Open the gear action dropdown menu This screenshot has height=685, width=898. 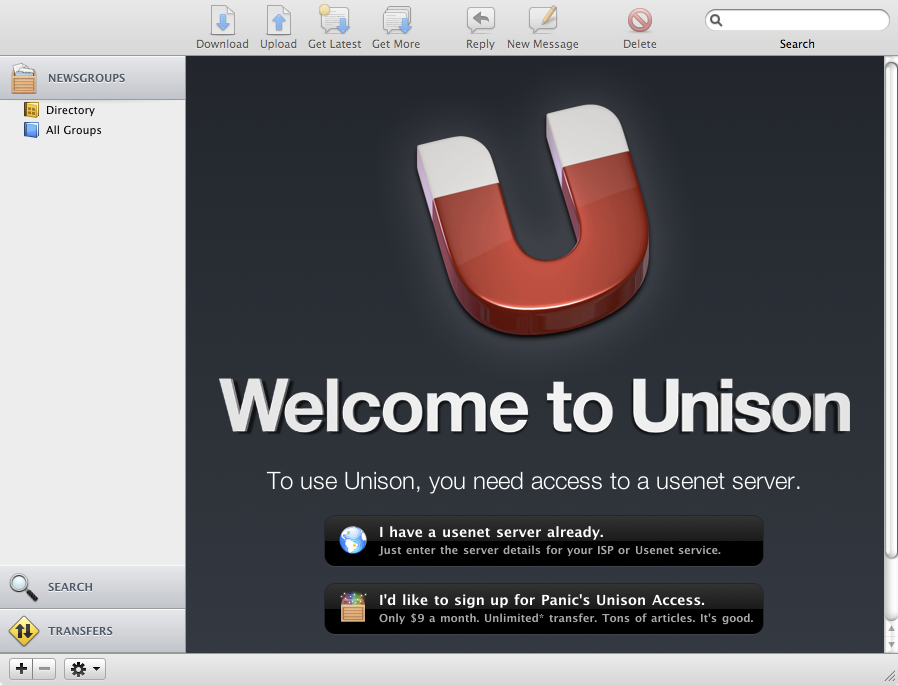[85, 669]
